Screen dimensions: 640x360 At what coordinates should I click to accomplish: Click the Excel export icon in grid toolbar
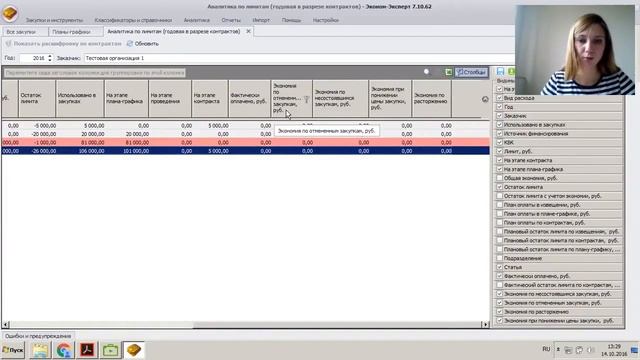pyautogui.click(x=449, y=72)
